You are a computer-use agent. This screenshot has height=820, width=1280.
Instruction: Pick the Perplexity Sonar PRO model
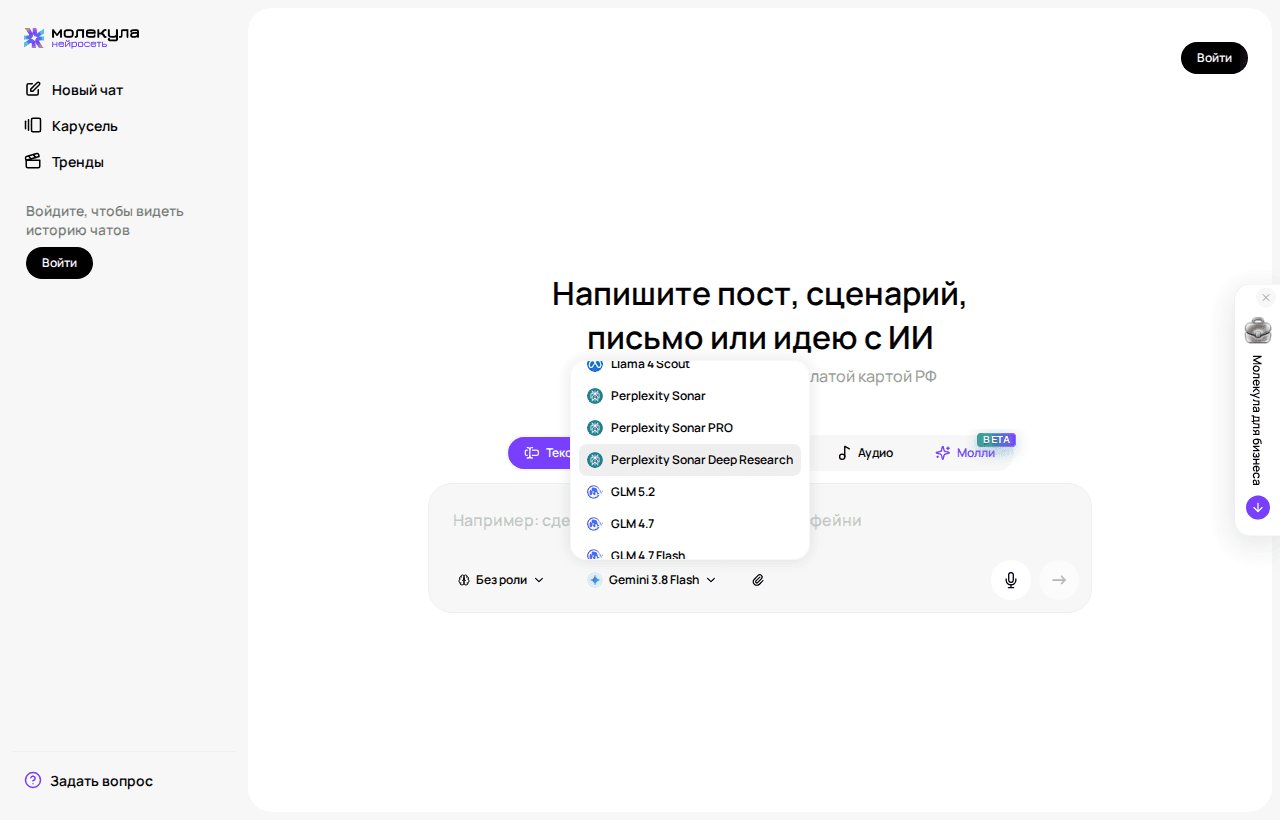pyautogui.click(x=690, y=428)
